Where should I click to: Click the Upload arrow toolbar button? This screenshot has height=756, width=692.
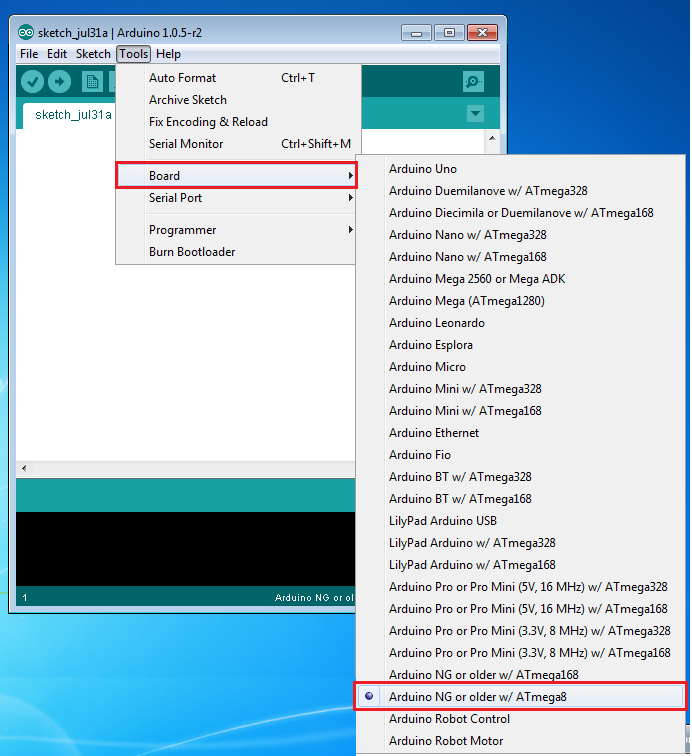coord(59,81)
